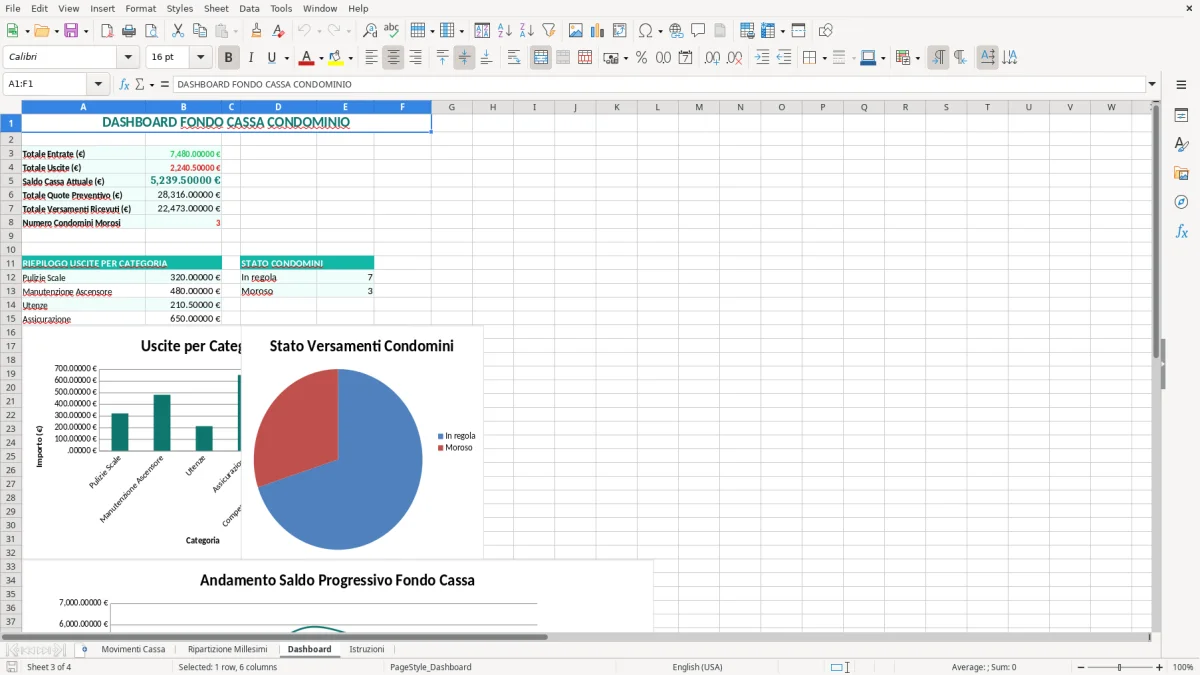
Task: Adjust the zoom slider
Action: pyautogui.click(x=1119, y=667)
